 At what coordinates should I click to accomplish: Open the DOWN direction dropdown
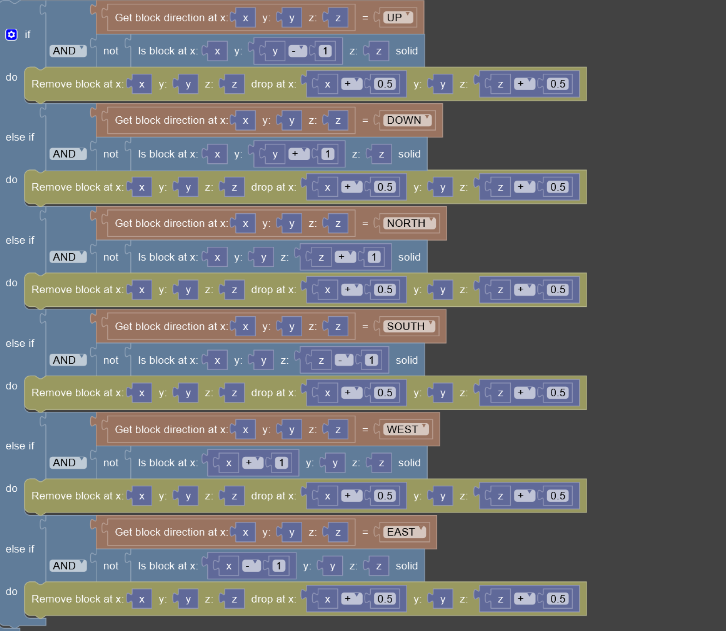(x=407, y=120)
